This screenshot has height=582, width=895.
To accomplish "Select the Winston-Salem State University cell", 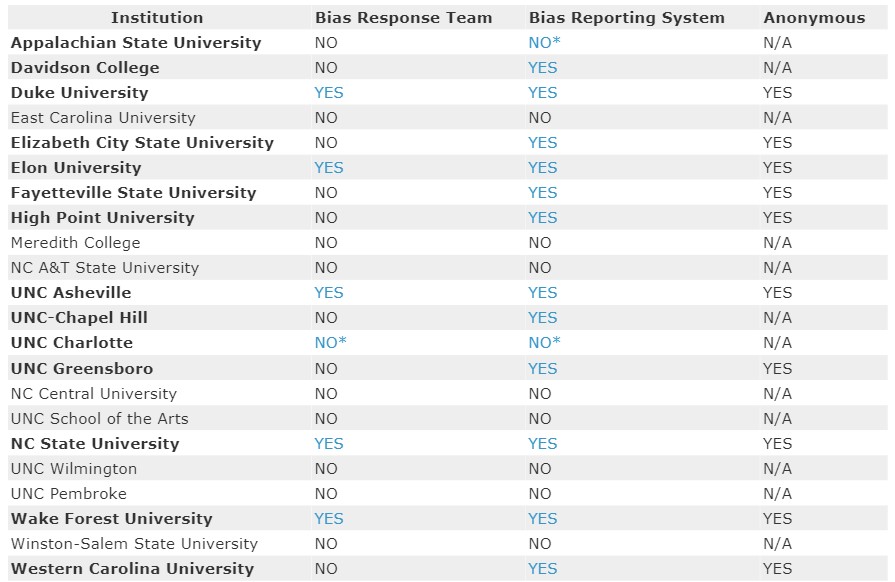I will 134,544.
